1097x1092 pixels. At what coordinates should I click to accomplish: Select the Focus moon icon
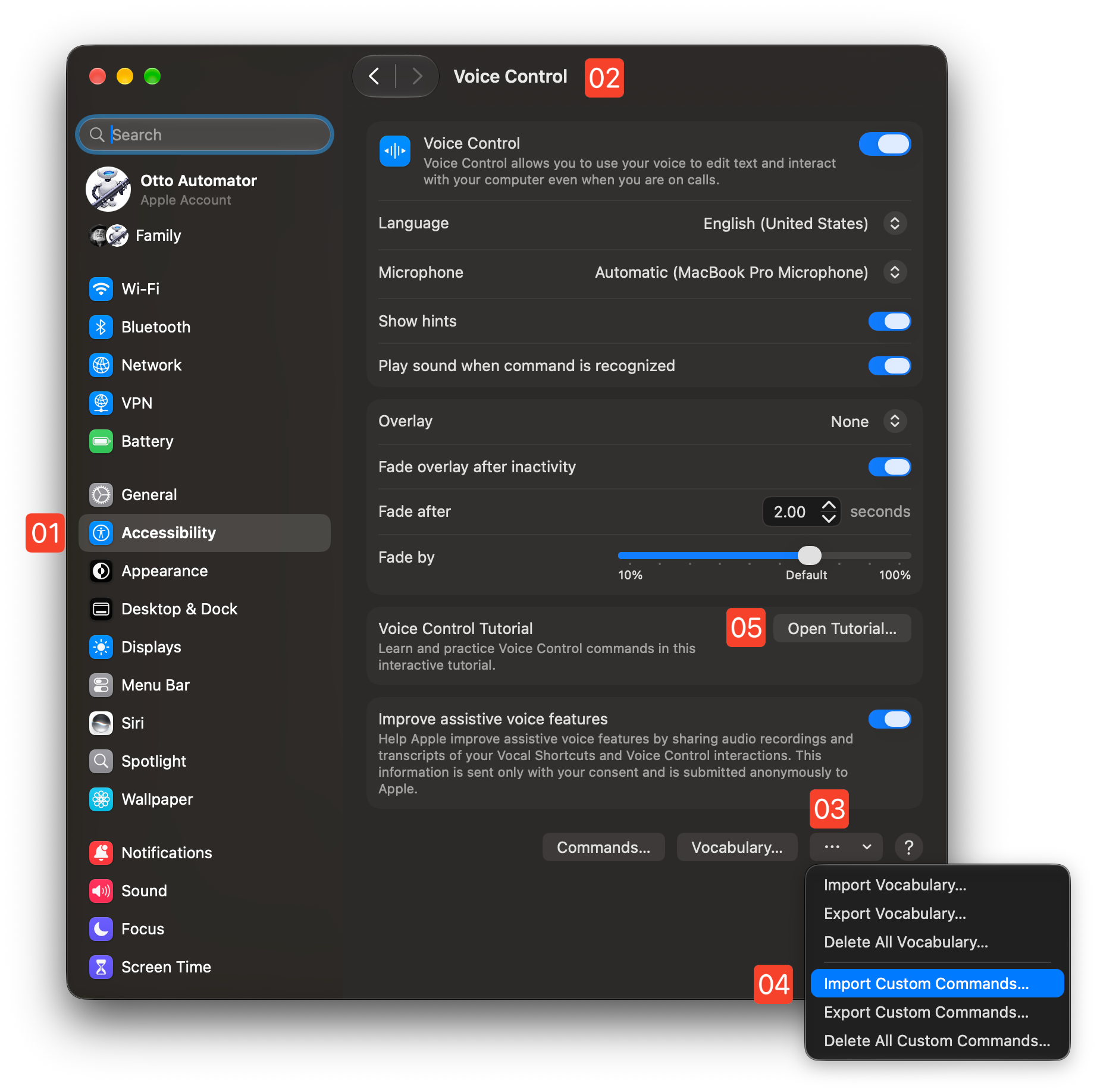(101, 929)
